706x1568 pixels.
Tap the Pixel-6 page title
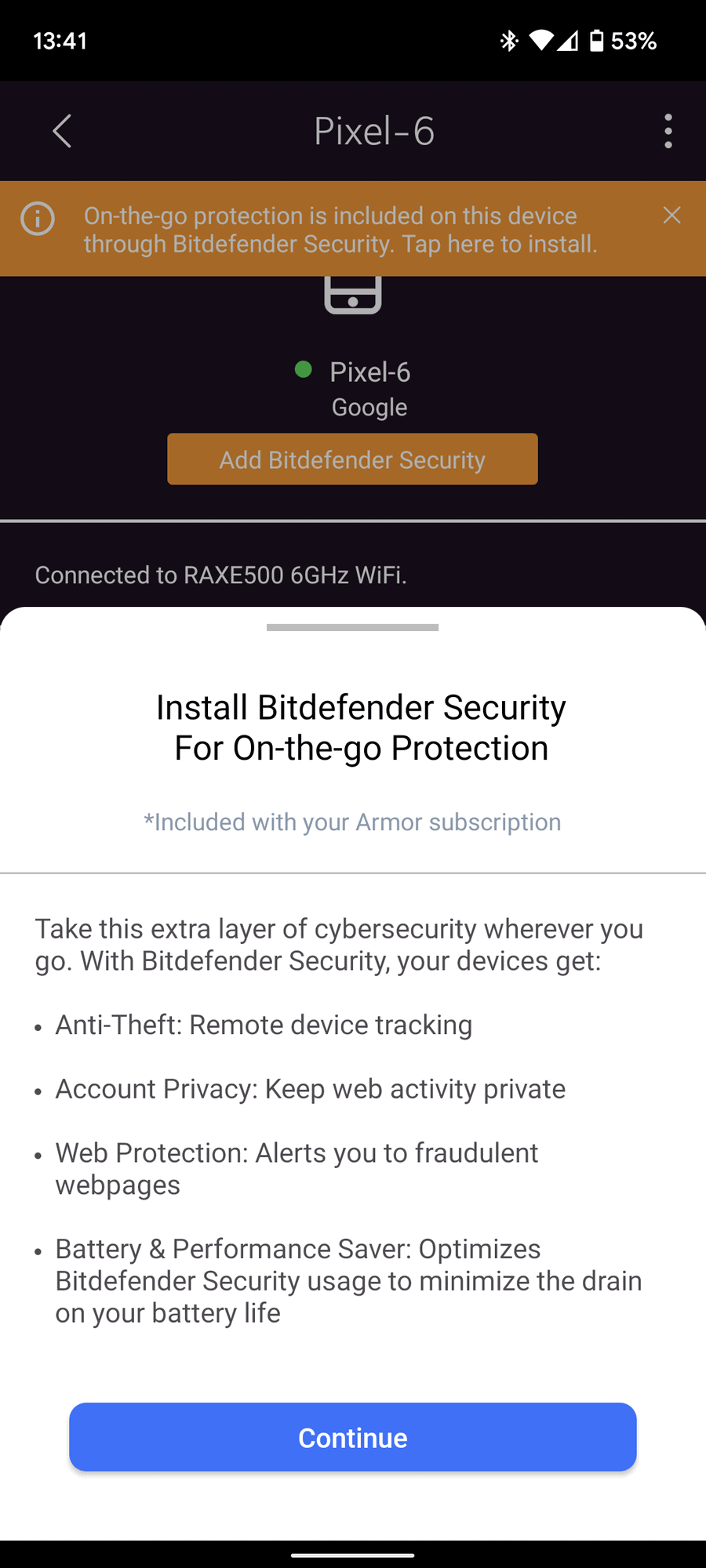374,131
